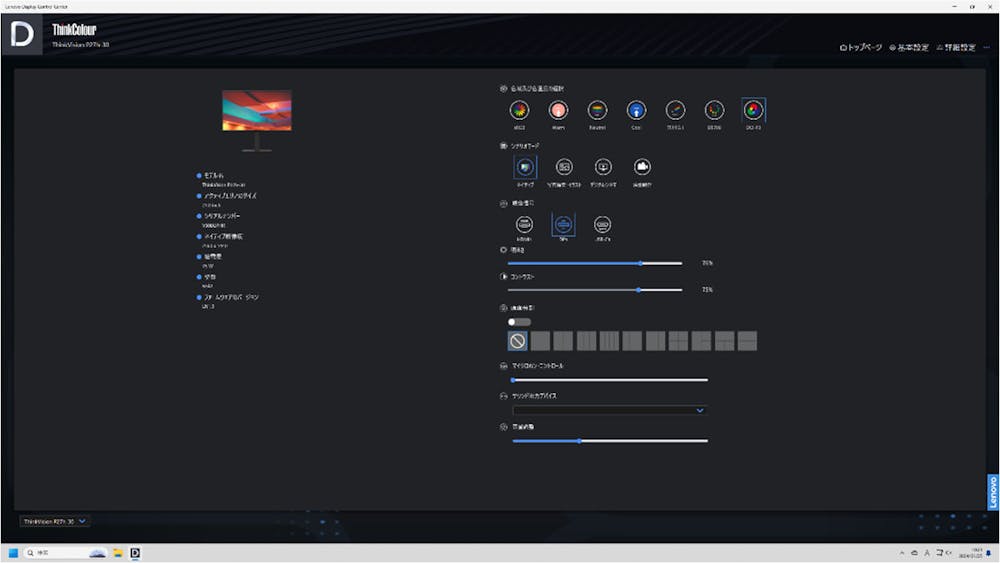Adjust the マイクロホン・コントロール slider
This screenshot has width=1000, height=563.
[610, 380]
